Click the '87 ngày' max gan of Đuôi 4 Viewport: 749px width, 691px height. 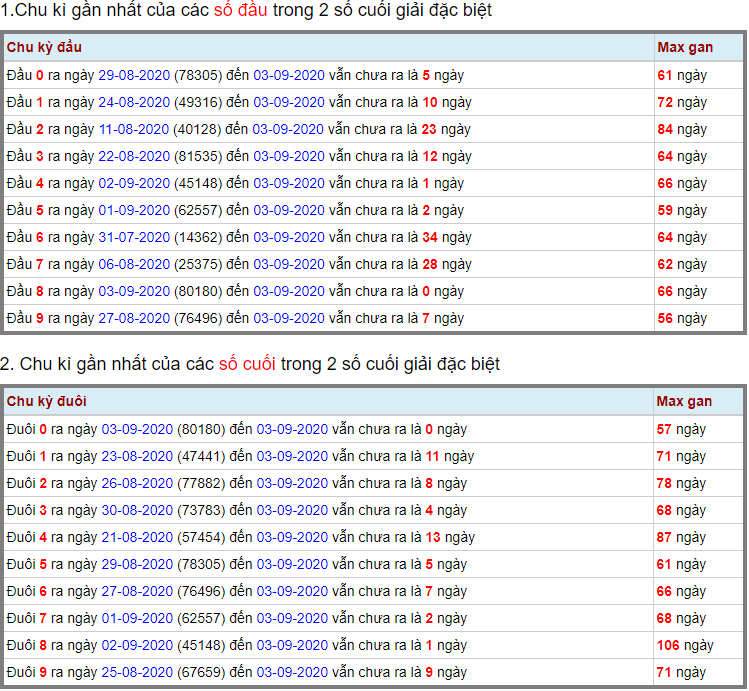click(x=681, y=537)
